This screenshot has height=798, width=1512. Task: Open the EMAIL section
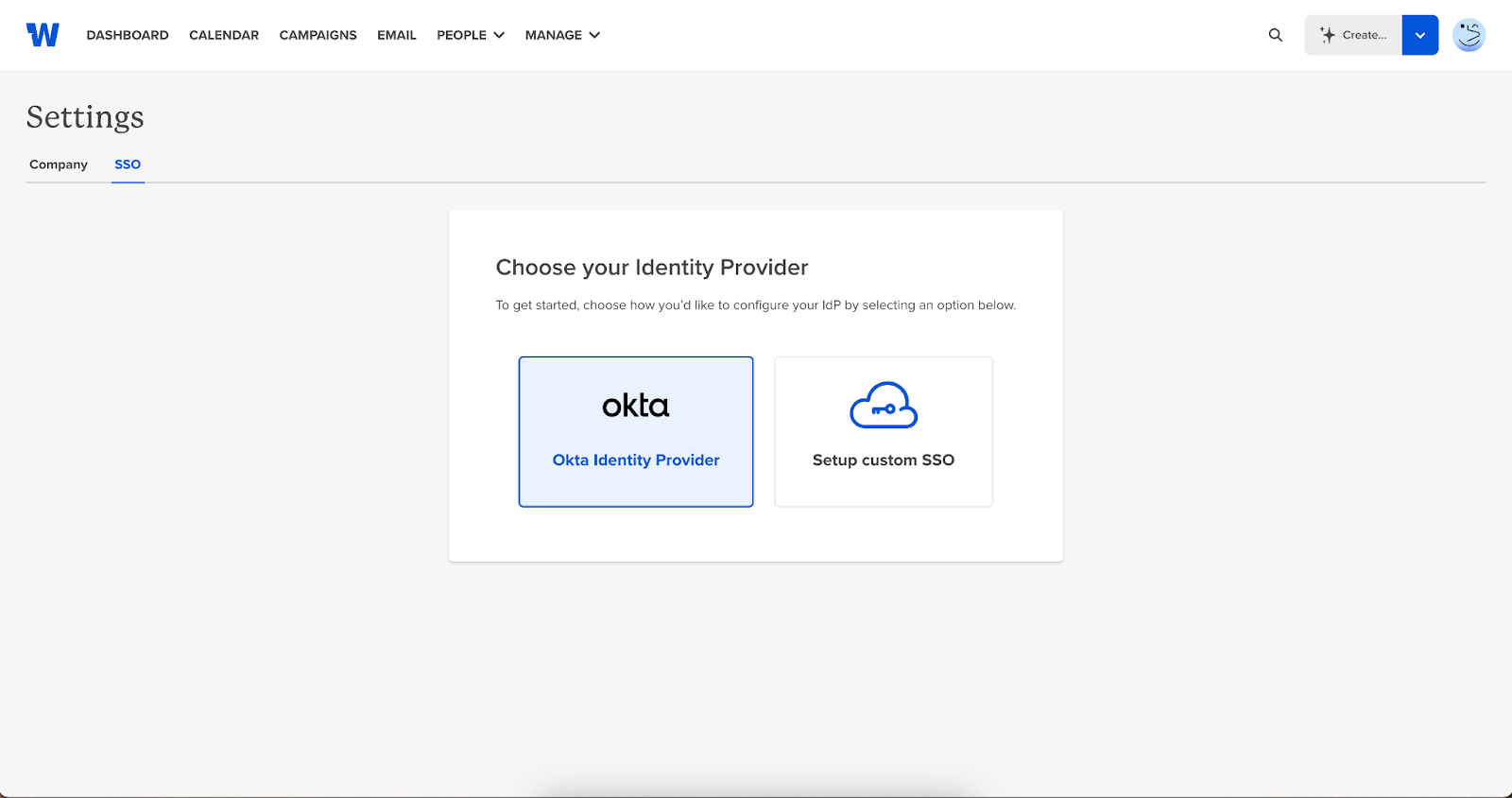397,35
